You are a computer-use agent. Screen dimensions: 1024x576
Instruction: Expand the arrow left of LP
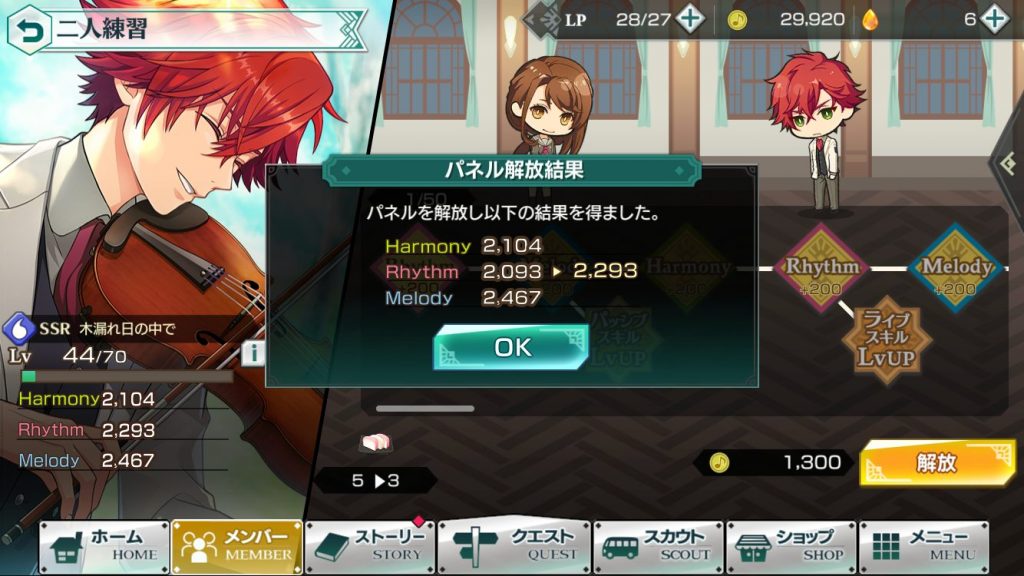(x=541, y=20)
